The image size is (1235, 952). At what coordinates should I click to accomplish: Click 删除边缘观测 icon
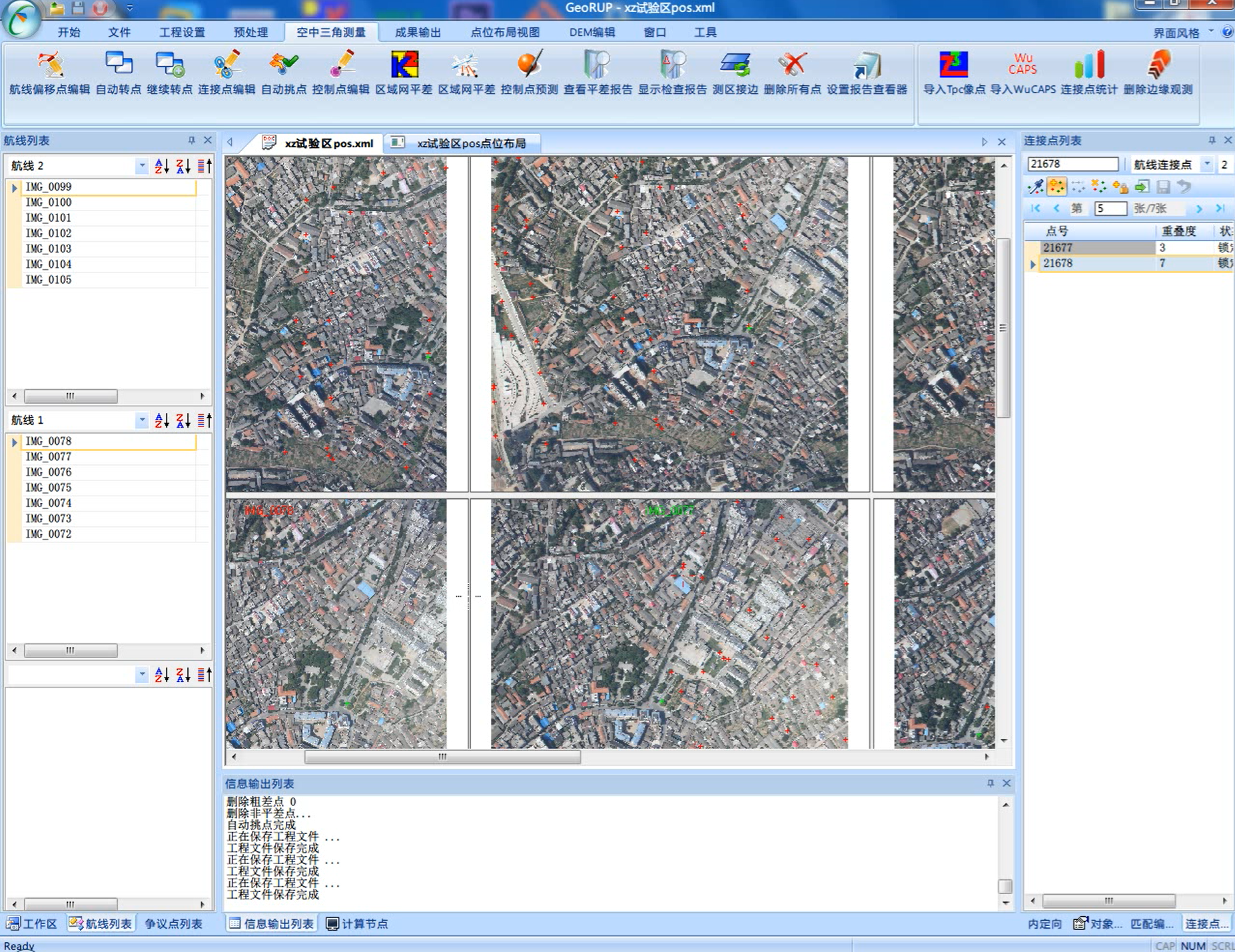(x=1158, y=72)
